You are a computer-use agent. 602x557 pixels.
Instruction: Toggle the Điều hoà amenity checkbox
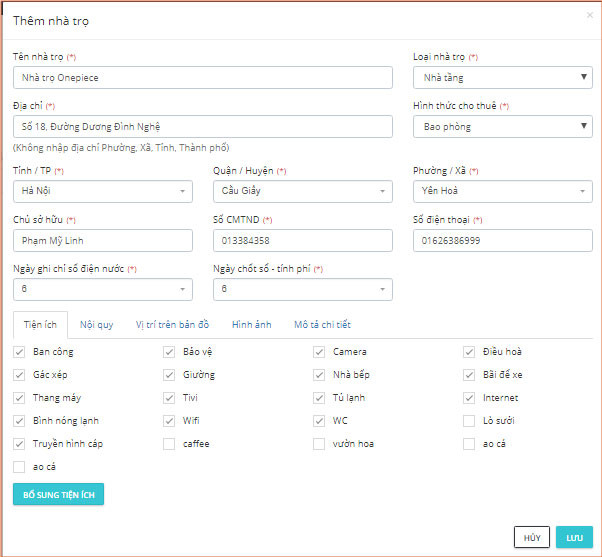pos(469,352)
